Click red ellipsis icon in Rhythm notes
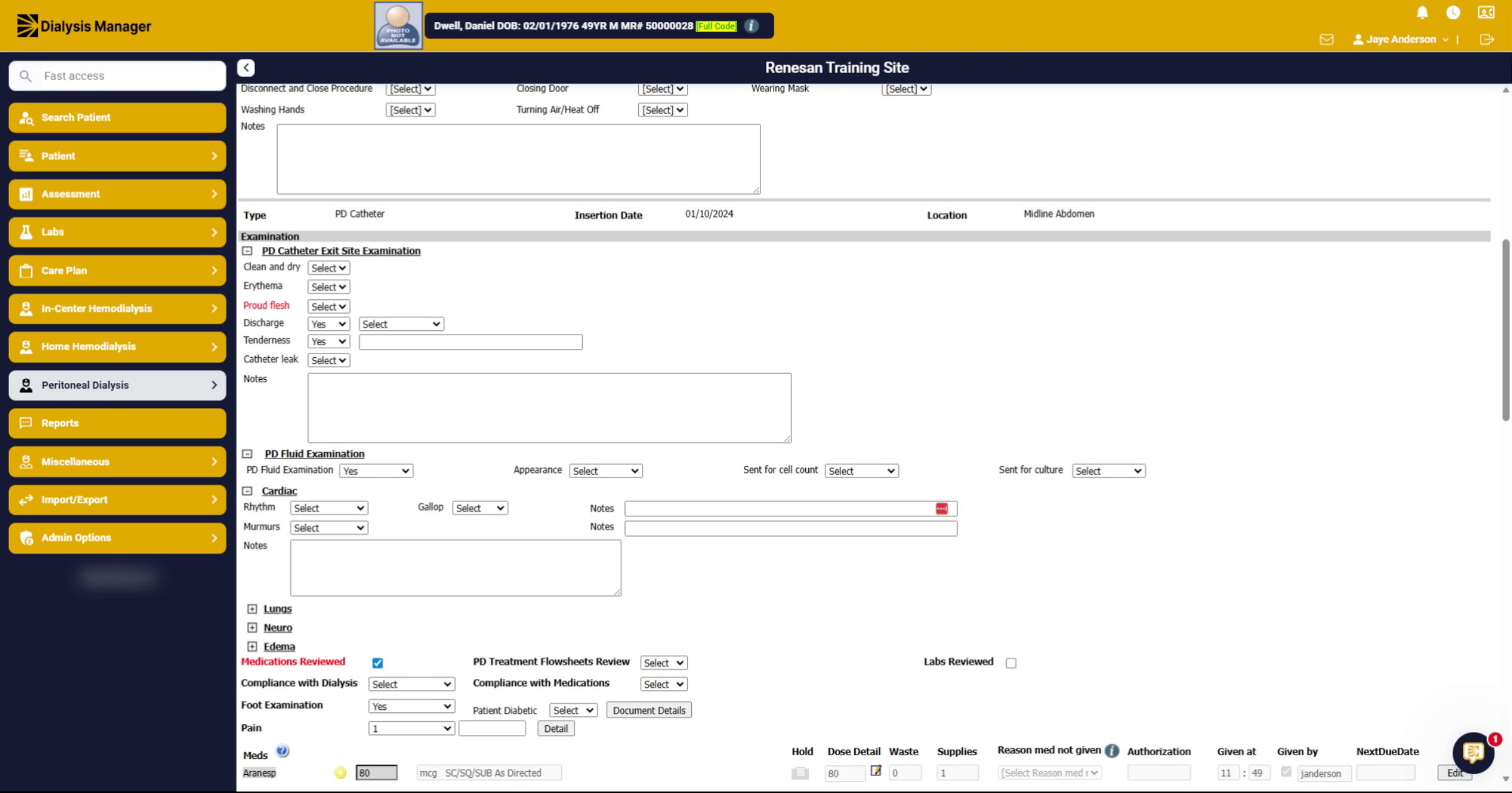Viewport: 1512px width, 793px height. (x=942, y=508)
